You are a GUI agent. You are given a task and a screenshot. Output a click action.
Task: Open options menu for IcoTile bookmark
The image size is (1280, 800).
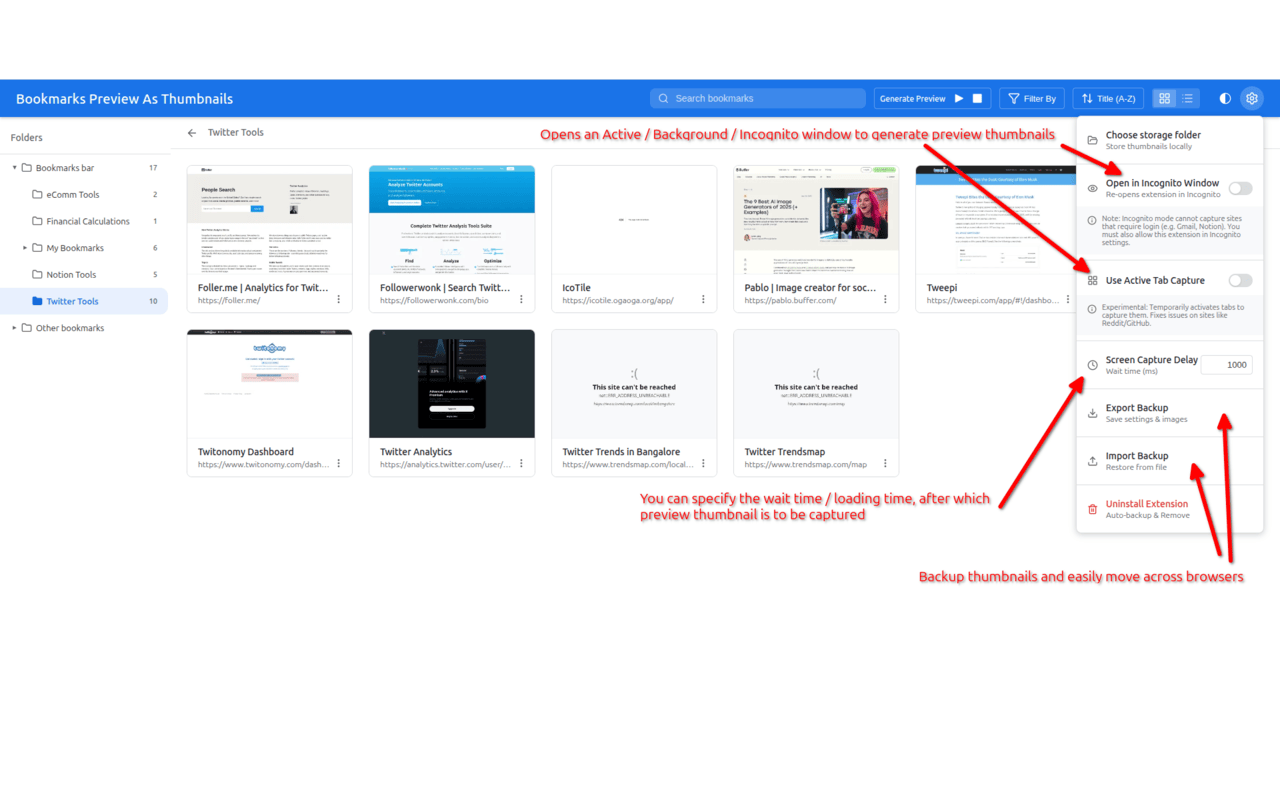(703, 299)
